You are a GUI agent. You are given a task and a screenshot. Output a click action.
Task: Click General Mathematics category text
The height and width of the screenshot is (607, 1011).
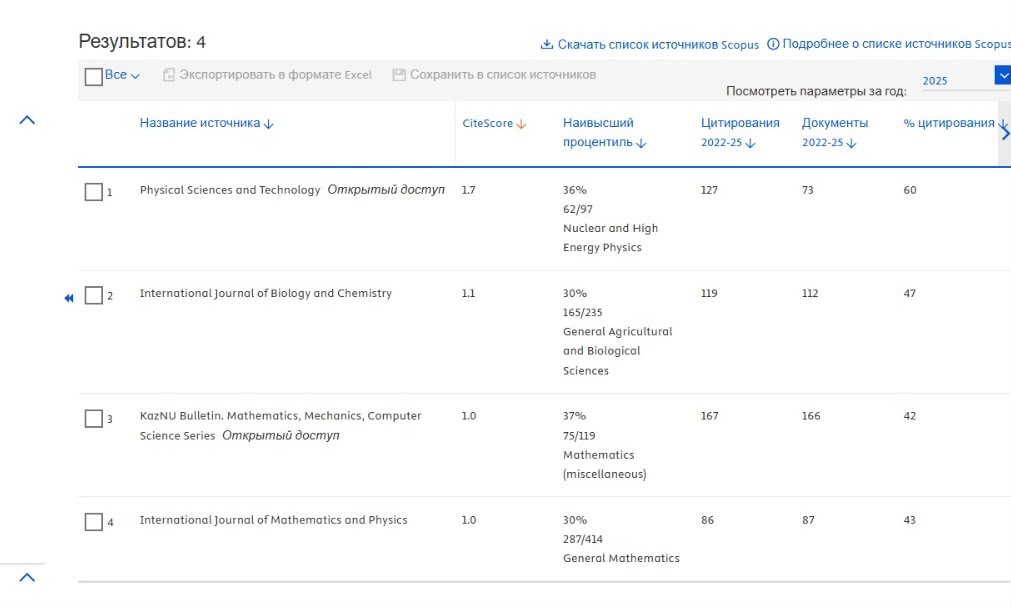pyautogui.click(x=621, y=558)
